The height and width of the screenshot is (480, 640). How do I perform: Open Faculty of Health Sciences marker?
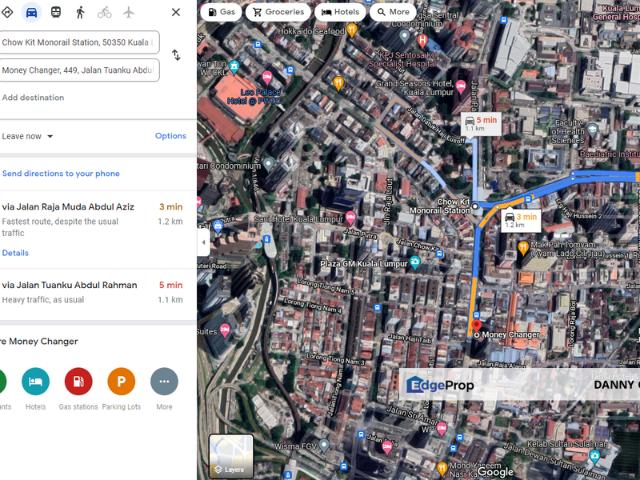click(592, 130)
